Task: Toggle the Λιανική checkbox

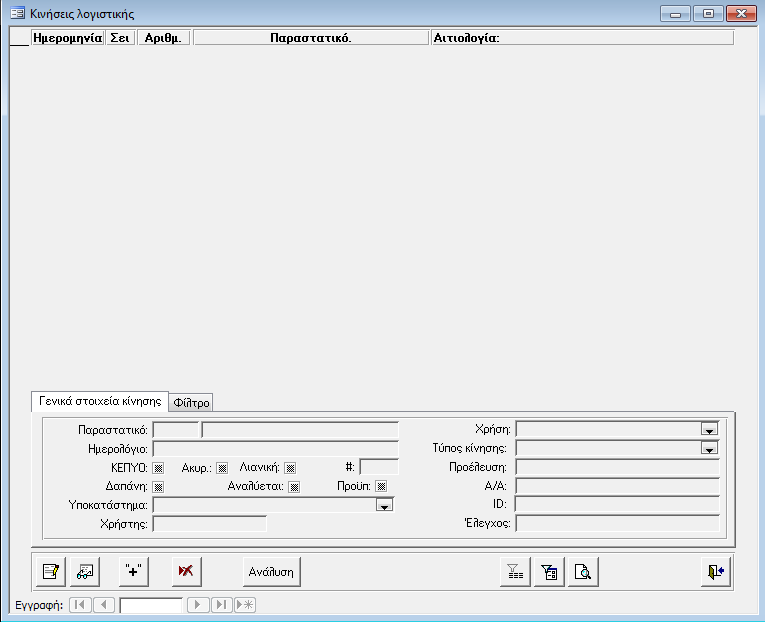Action: 290,467
